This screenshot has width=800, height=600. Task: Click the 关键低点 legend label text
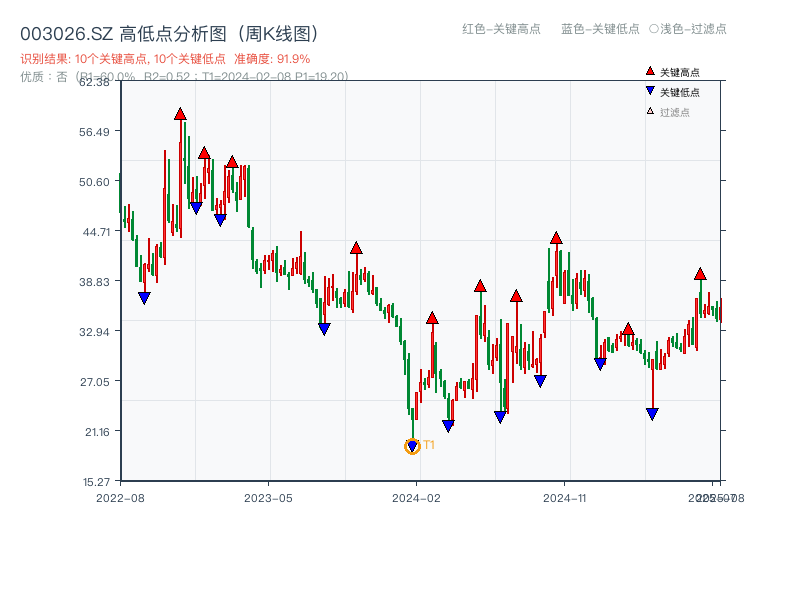[680, 92]
